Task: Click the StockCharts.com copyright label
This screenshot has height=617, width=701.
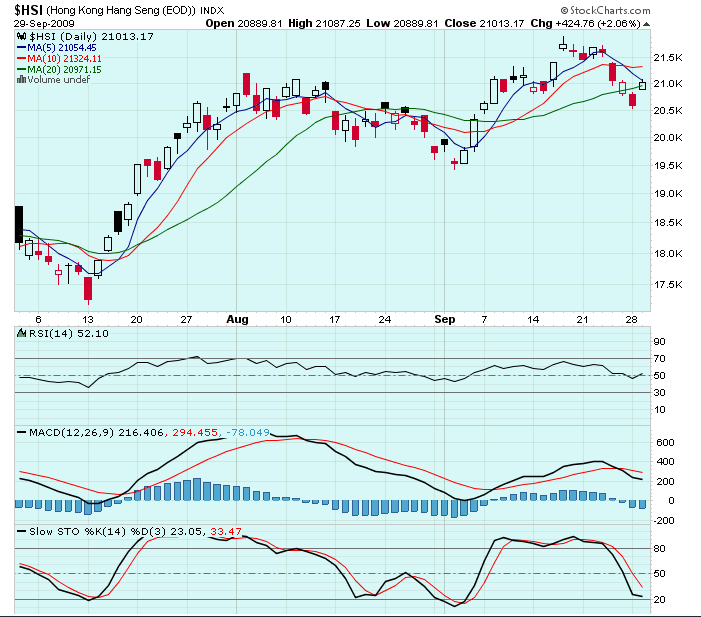Action: click(606, 10)
